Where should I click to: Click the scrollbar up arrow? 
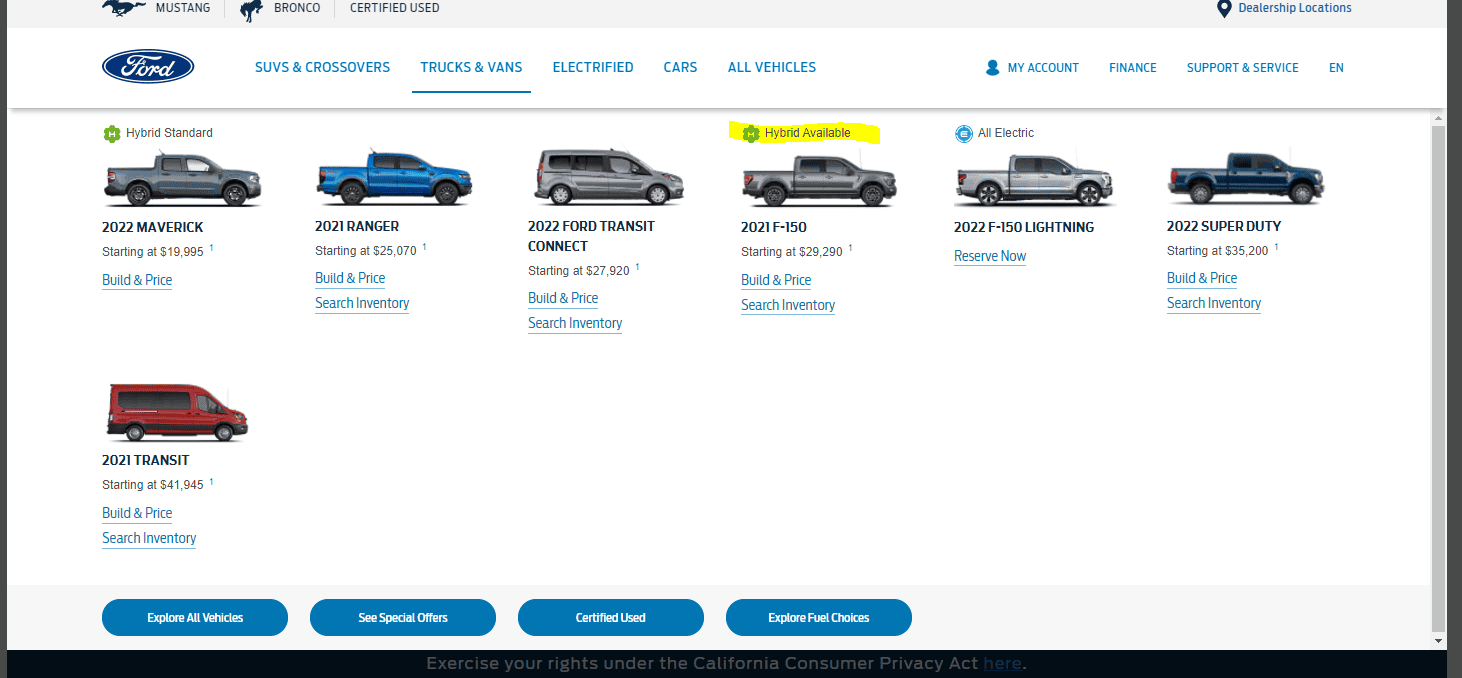tap(1439, 117)
